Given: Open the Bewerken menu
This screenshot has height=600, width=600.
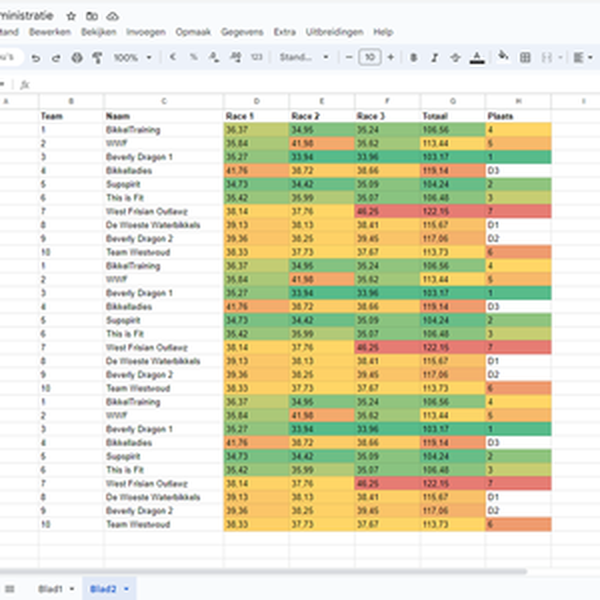Looking at the screenshot, I should (50, 32).
